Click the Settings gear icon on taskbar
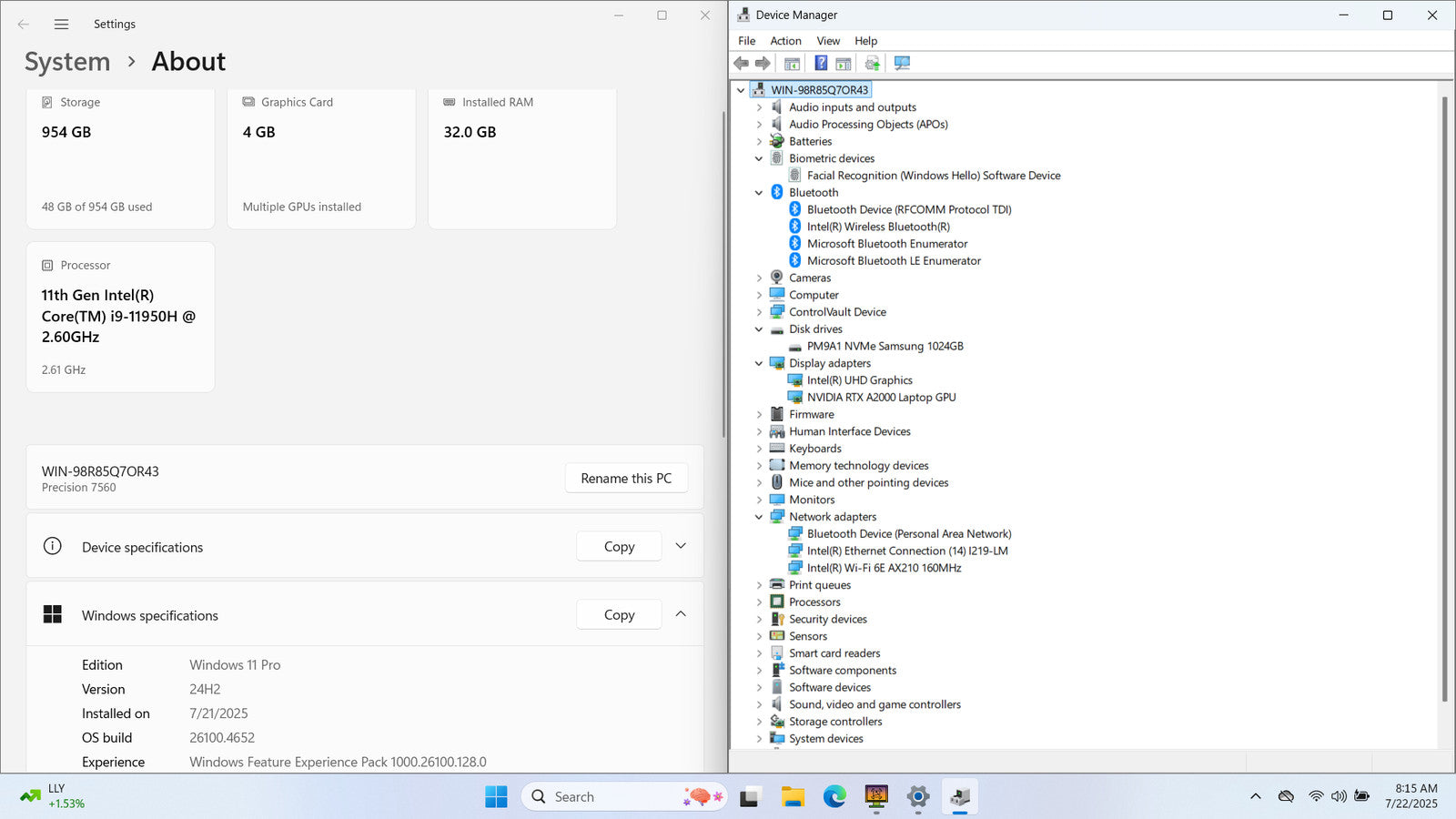This screenshot has height=819, width=1456. (918, 797)
